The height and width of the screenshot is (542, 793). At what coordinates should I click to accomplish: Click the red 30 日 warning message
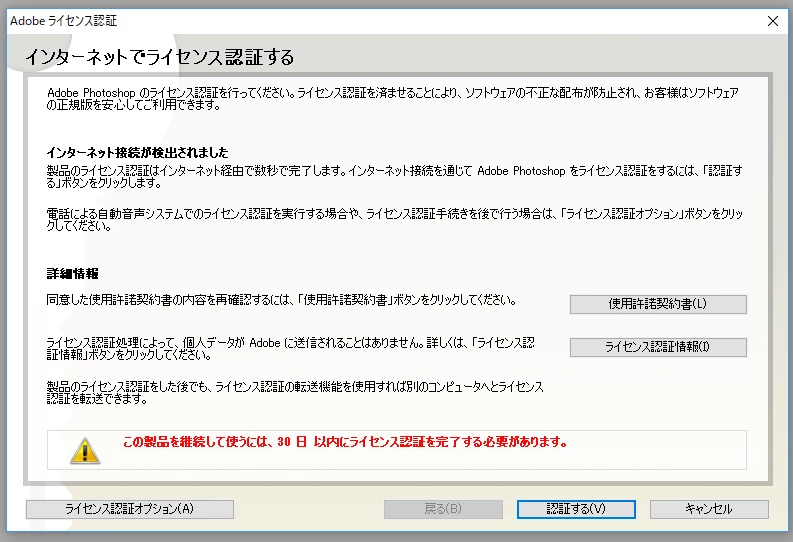345,442
